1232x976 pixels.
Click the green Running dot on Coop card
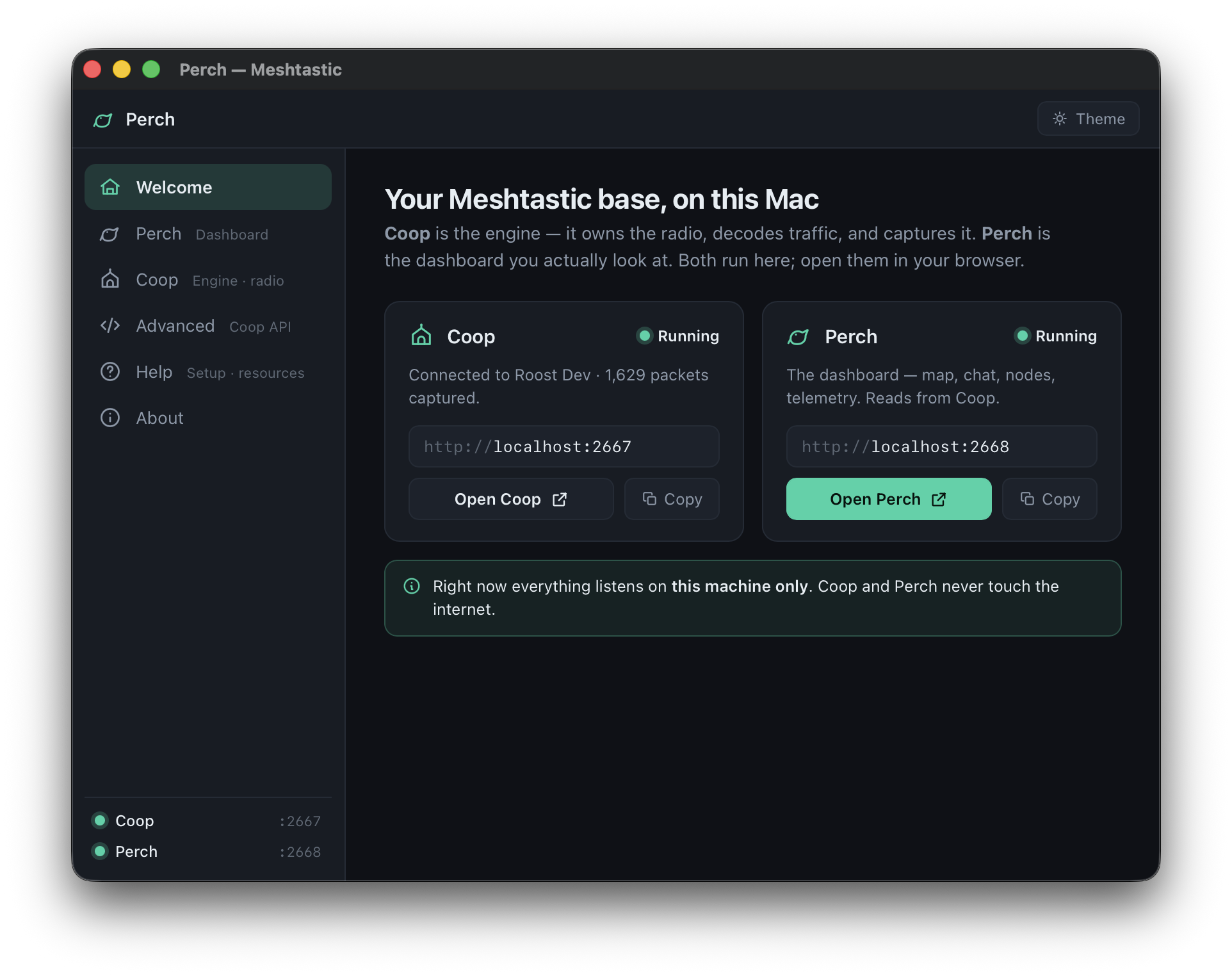tap(645, 336)
